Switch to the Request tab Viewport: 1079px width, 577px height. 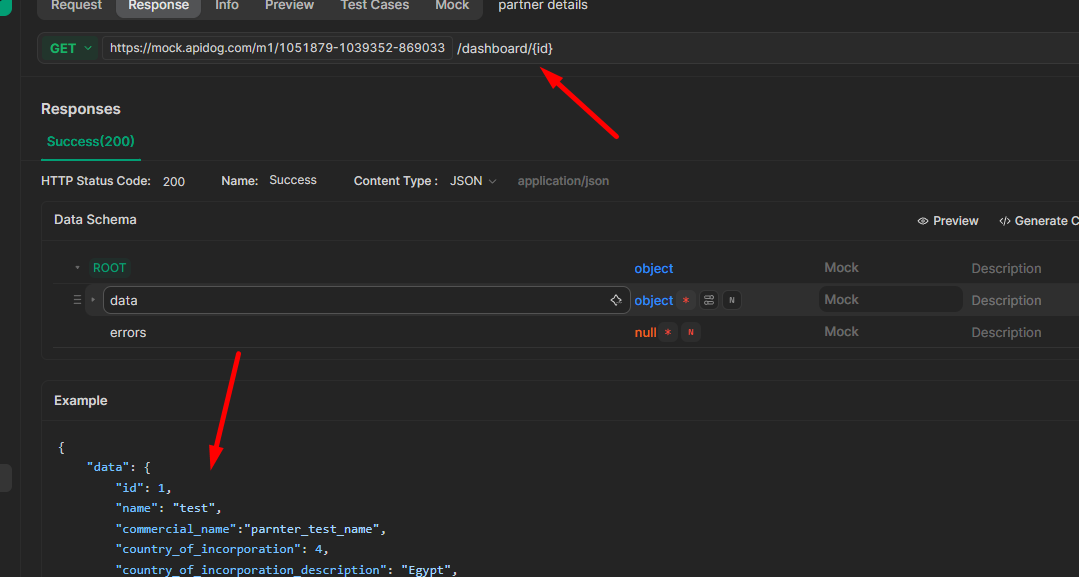pyautogui.click(x=76, y=6)
